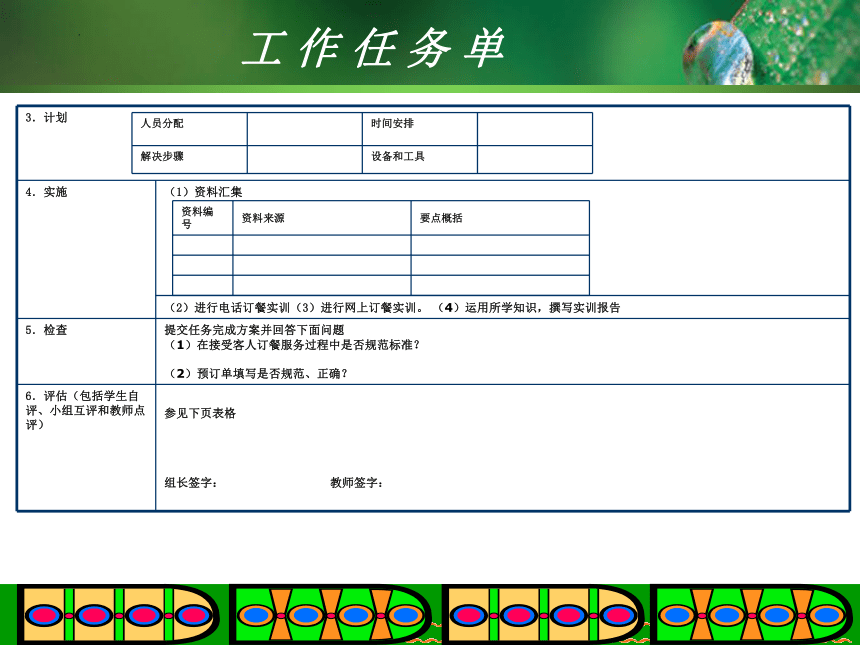Viewport: 860px width, 645px height.
Task: Click the first empty cell under 资料来源
Action: [x=322, y=245]
